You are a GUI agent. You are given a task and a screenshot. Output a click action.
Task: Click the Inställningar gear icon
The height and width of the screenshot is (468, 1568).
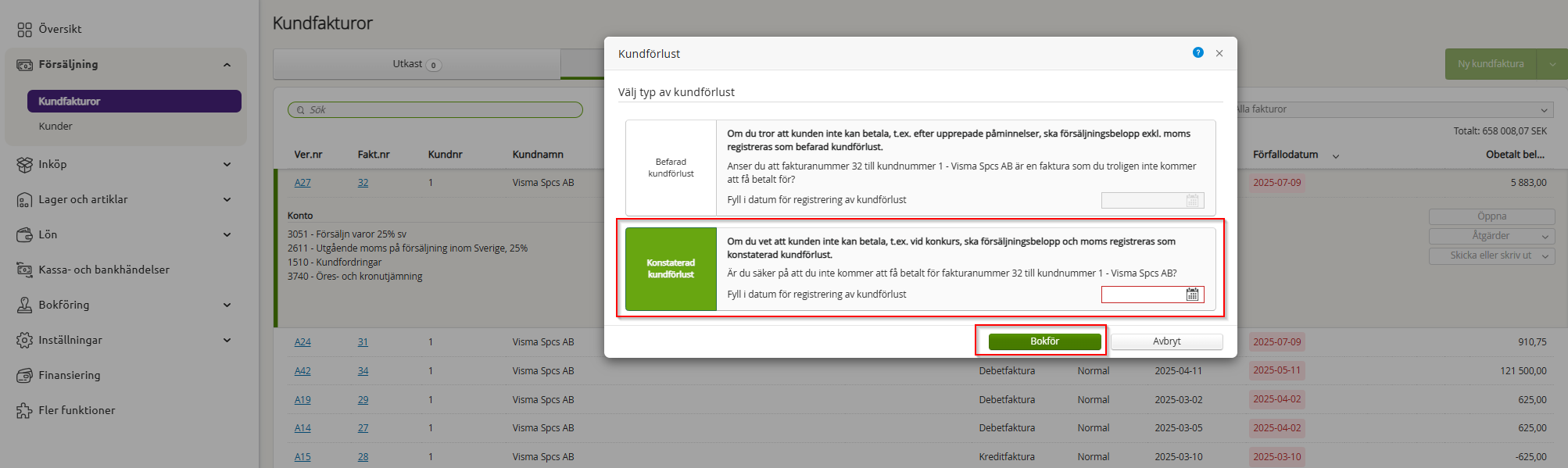tap(24, 341)
